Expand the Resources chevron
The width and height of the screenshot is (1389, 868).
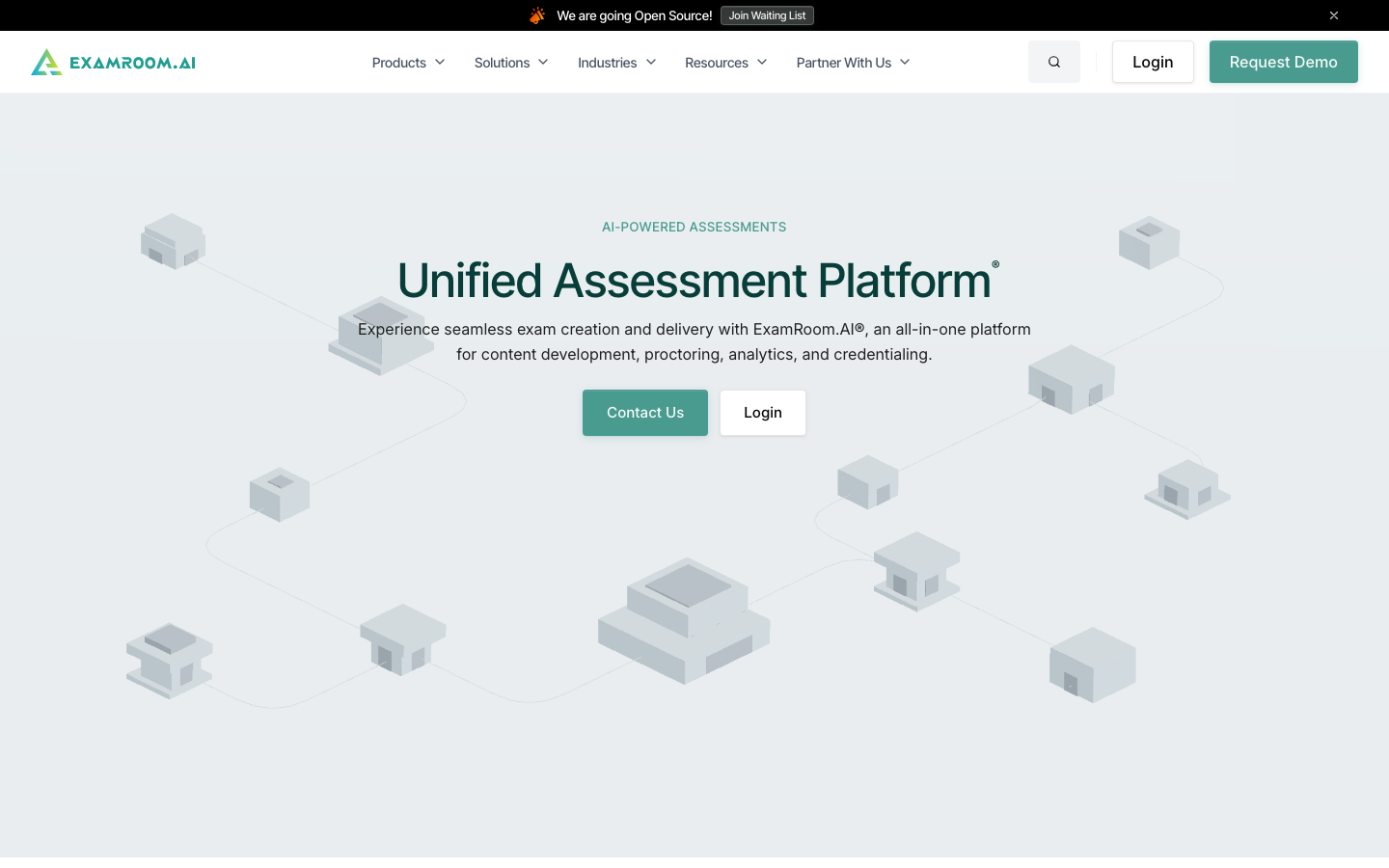[x=762, y=62]
